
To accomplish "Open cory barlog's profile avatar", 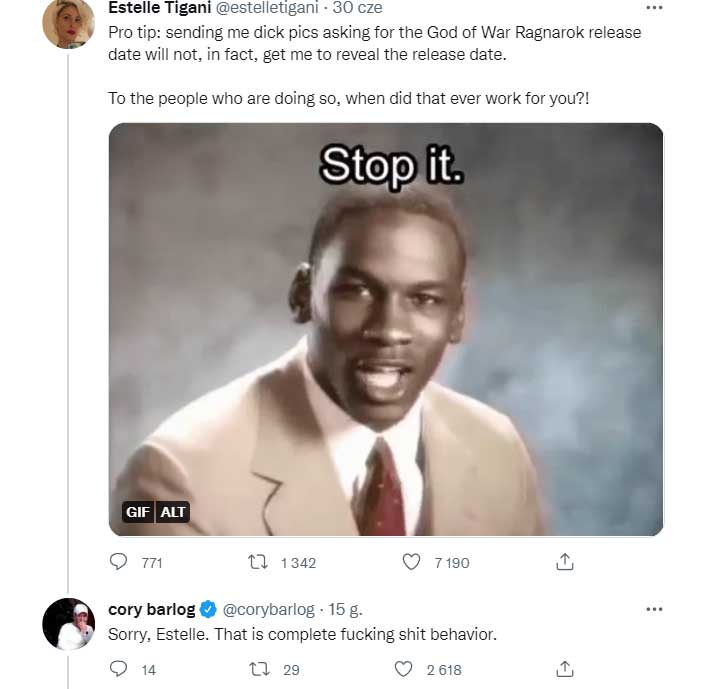I will (68, 624).
